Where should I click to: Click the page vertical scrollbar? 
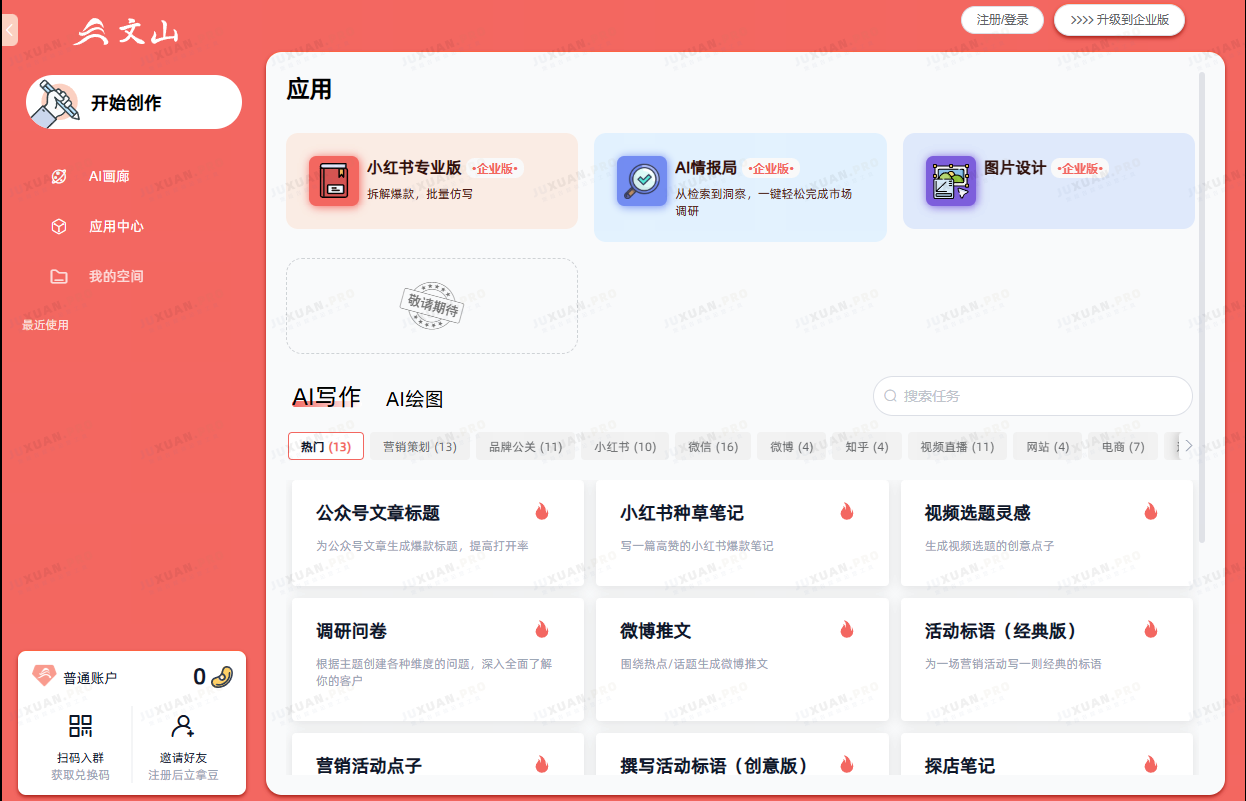click(x=1202, y=307)
